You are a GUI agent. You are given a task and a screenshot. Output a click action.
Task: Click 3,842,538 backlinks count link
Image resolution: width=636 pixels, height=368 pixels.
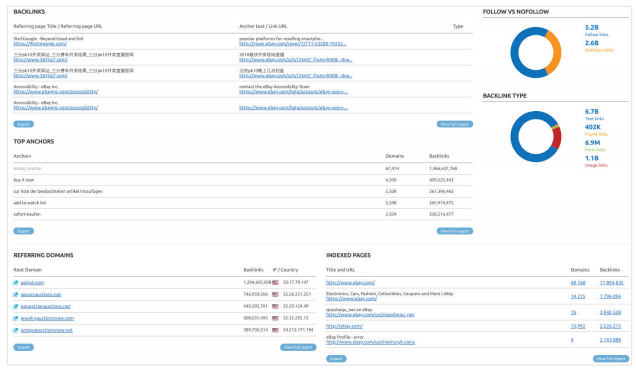pyautogui.click(x=610, y=312)
